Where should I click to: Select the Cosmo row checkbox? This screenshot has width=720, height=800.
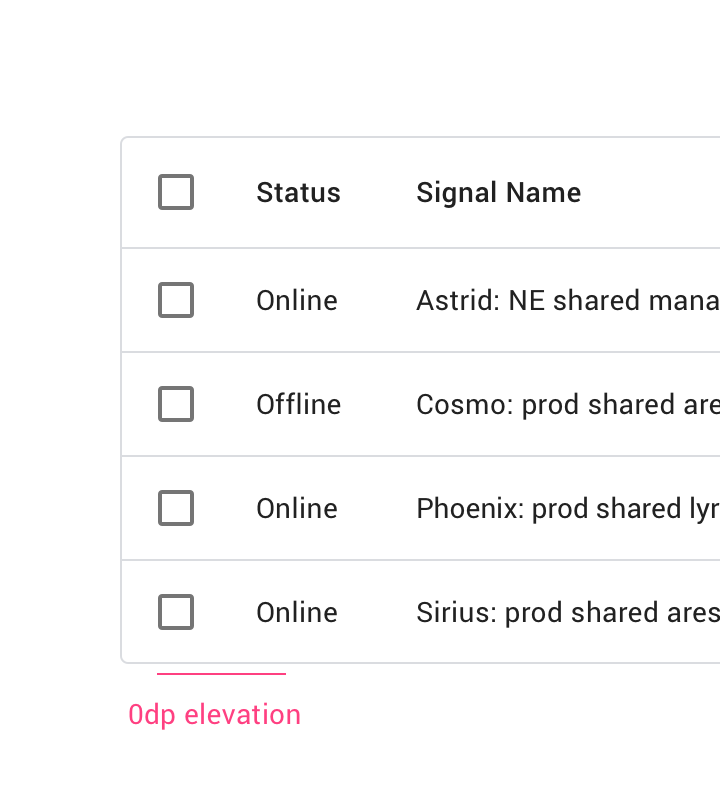coord(176,404)
